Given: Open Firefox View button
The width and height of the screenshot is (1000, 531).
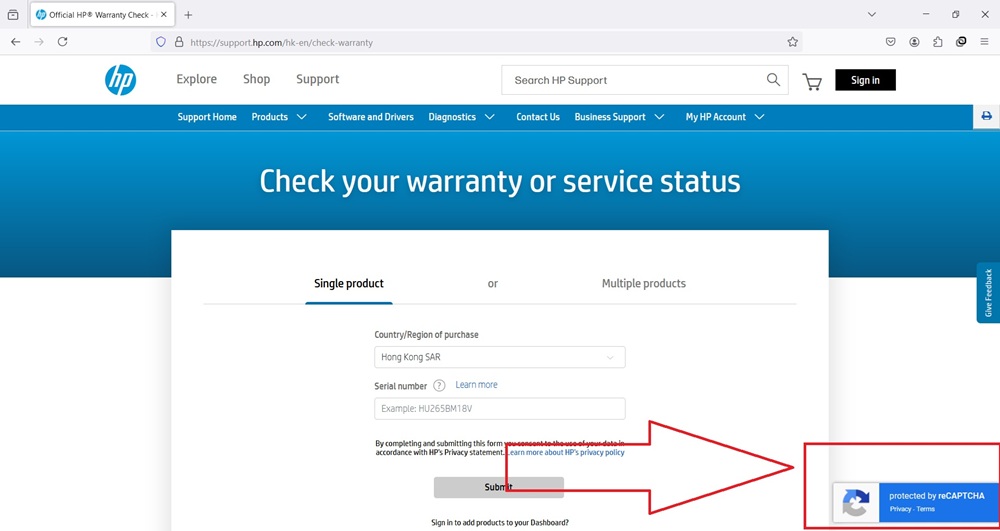Looking at the screenshot, I should (13, 15).
